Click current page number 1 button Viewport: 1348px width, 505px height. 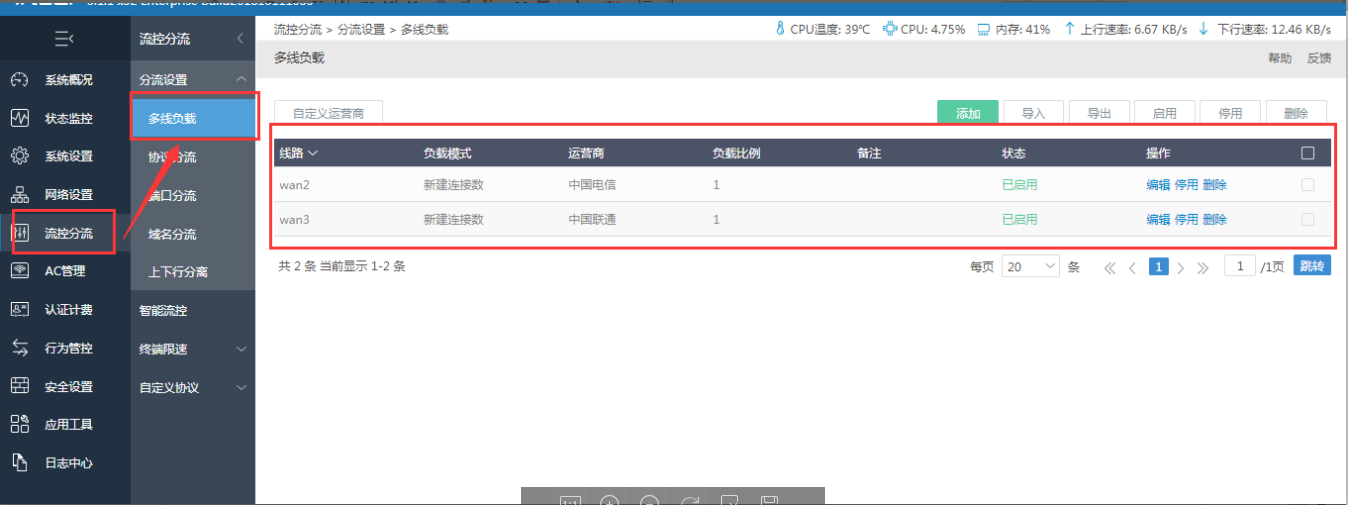click(1158, 267)
